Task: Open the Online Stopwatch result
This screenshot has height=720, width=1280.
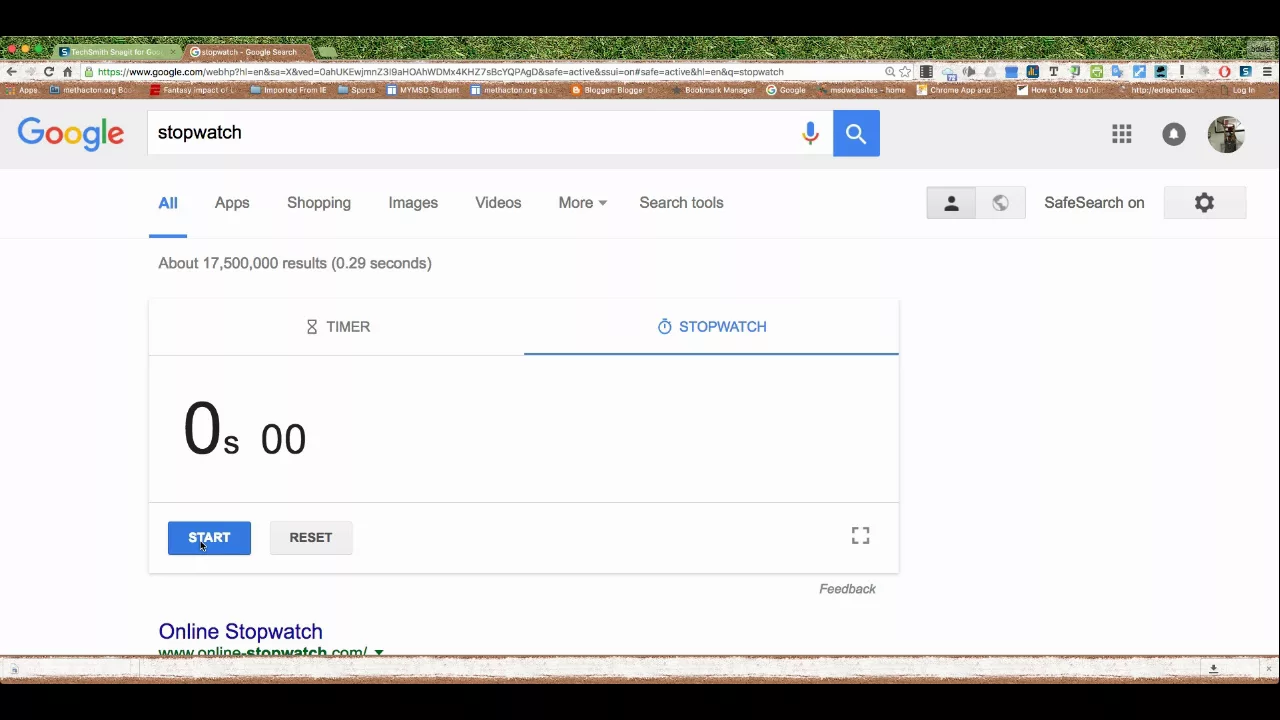Action: [x=240, y=631]
